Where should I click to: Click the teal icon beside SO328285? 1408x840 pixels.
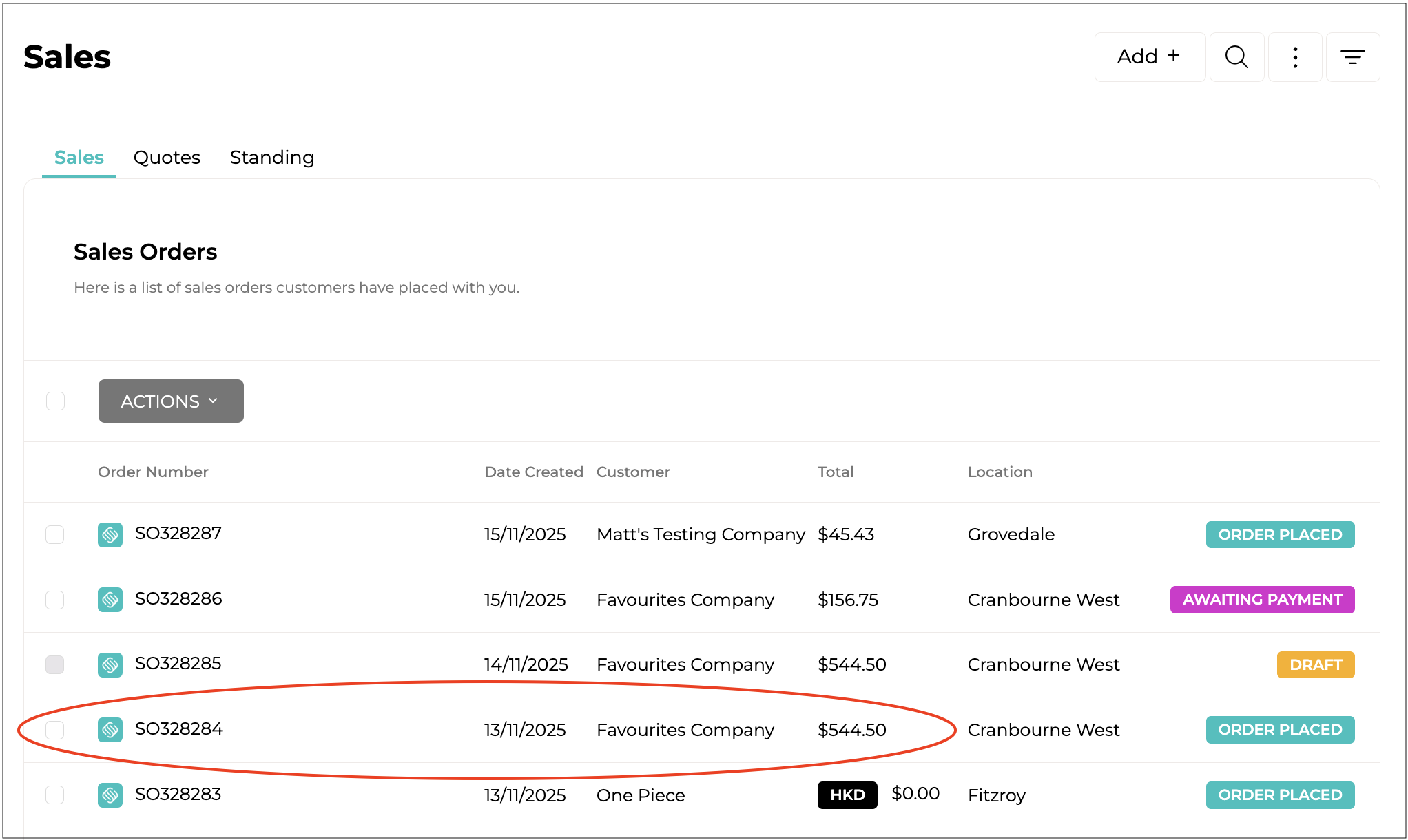(x=110, y=665)
